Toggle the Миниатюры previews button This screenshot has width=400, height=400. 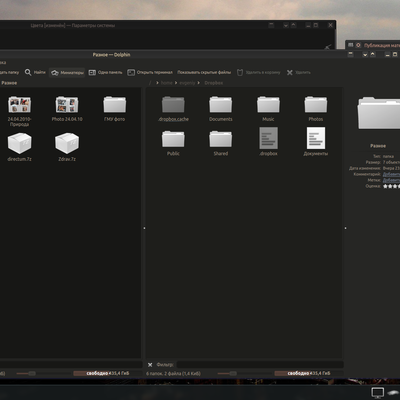[x=67, y=73]
